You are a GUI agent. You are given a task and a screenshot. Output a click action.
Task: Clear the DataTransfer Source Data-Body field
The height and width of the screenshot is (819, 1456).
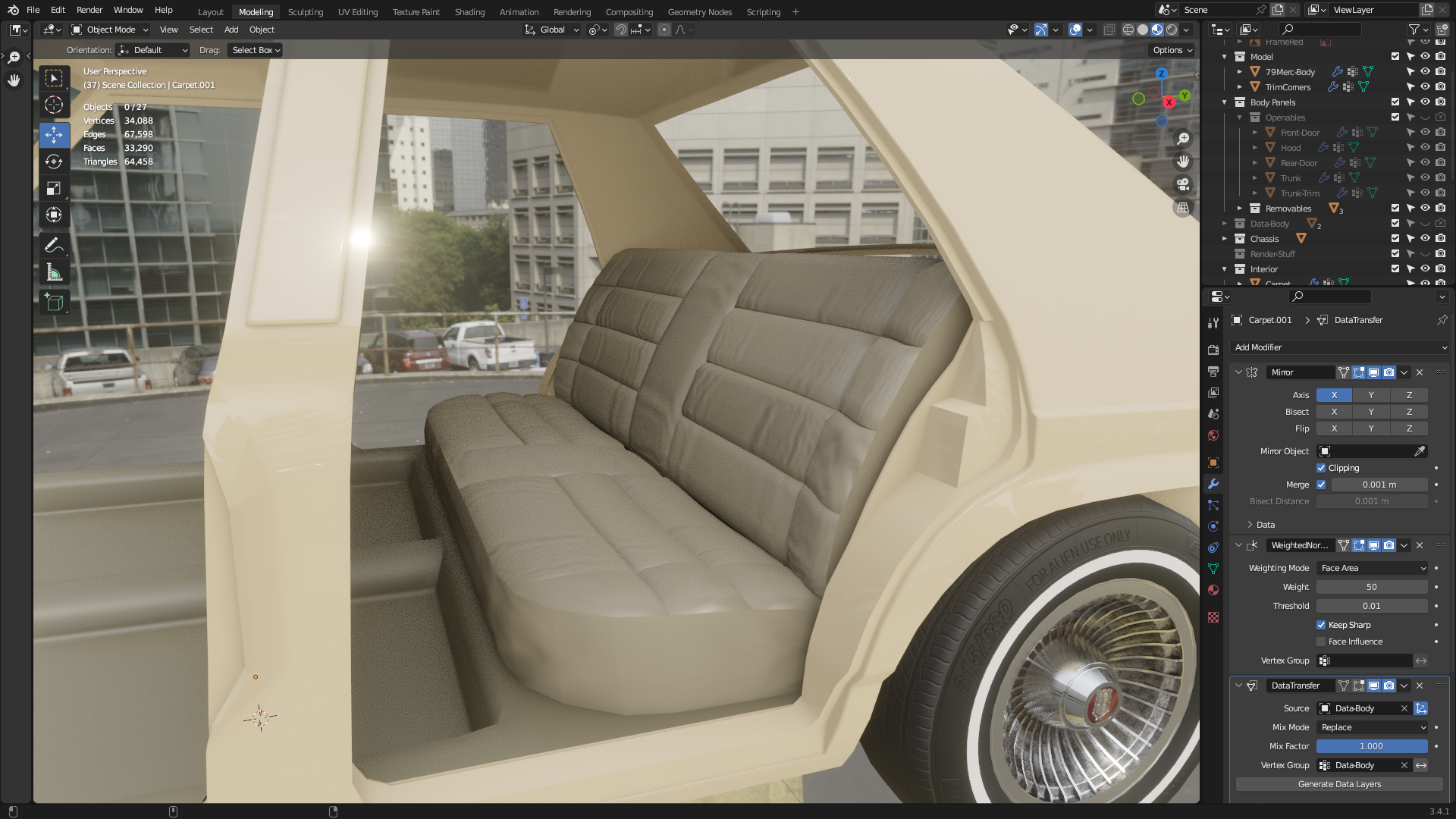1404,708
